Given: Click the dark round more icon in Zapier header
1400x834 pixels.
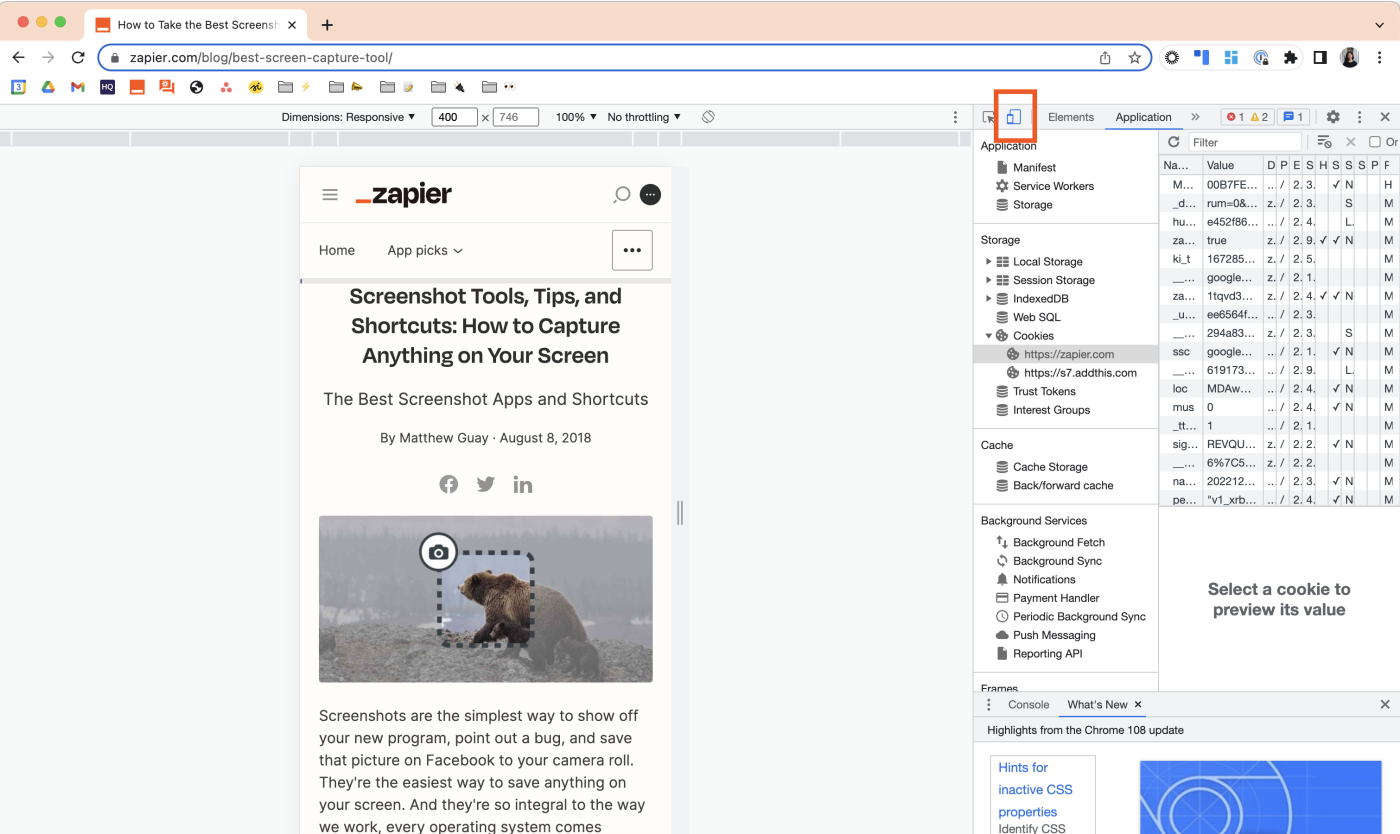Looking at the screenshot, I should [x=650, y=194].
